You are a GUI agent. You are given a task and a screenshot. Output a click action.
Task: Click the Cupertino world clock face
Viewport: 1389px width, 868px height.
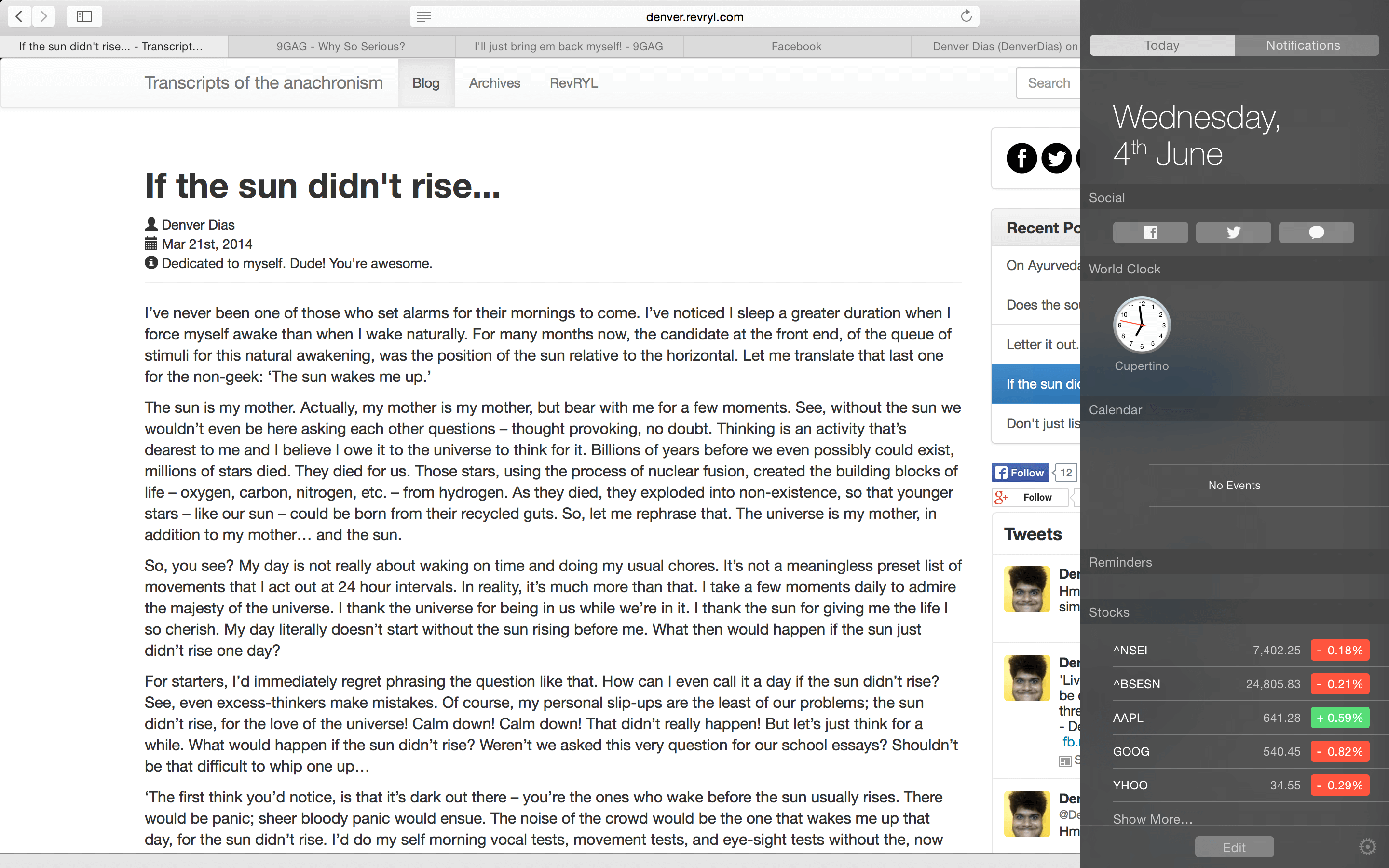1142,325
